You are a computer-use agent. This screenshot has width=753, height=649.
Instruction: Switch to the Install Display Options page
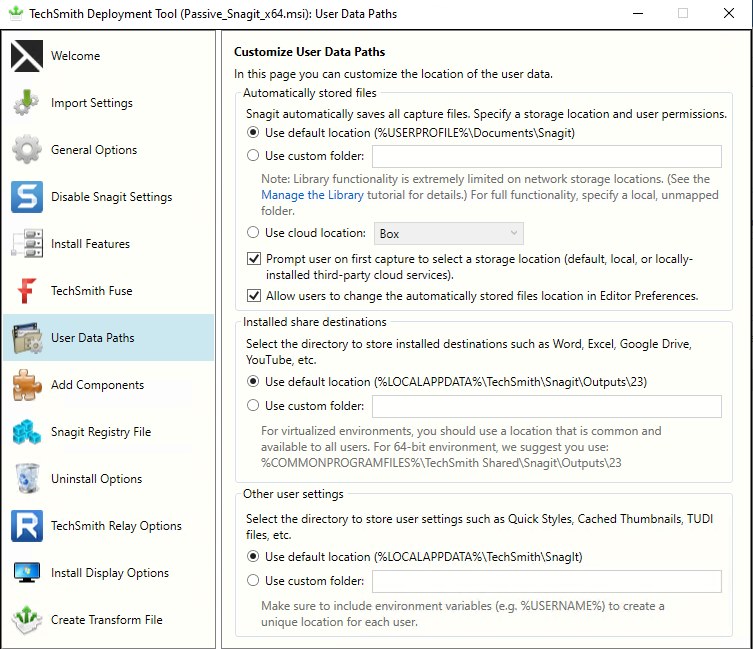coord(110,573)
